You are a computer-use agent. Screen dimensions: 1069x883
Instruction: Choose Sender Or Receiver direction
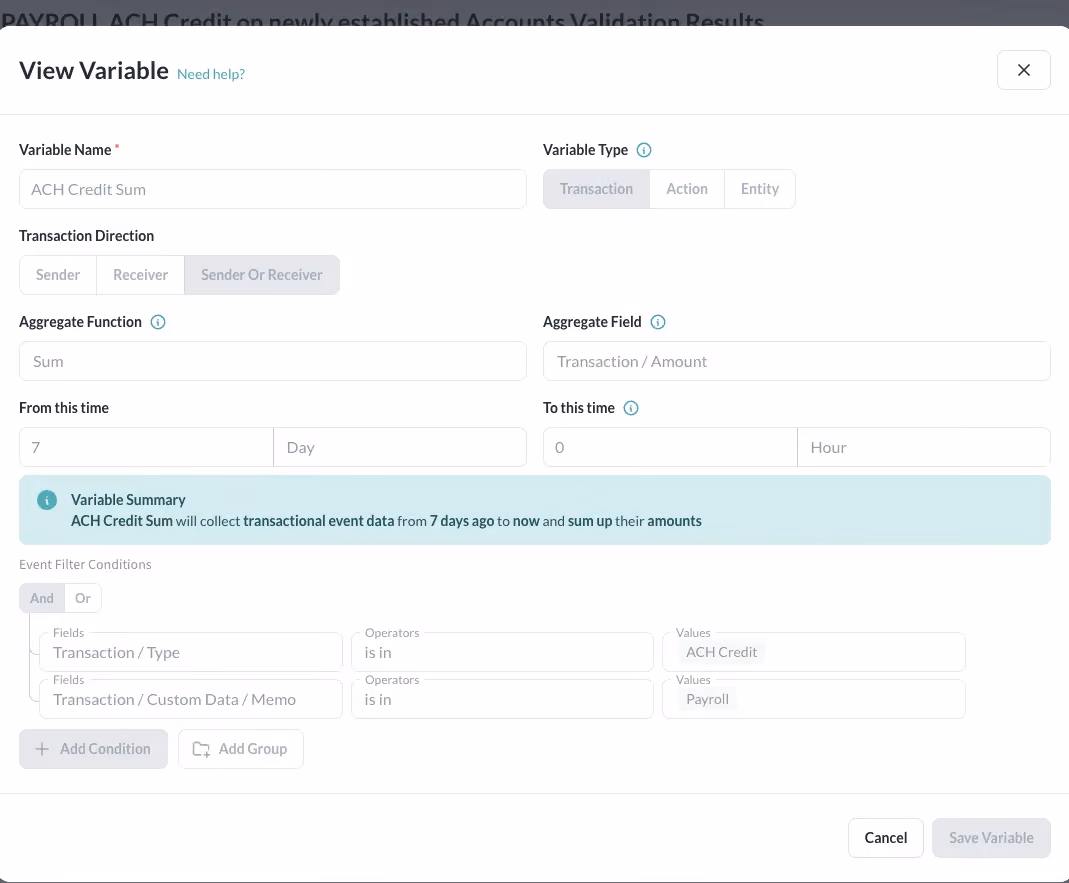point(262,275)
